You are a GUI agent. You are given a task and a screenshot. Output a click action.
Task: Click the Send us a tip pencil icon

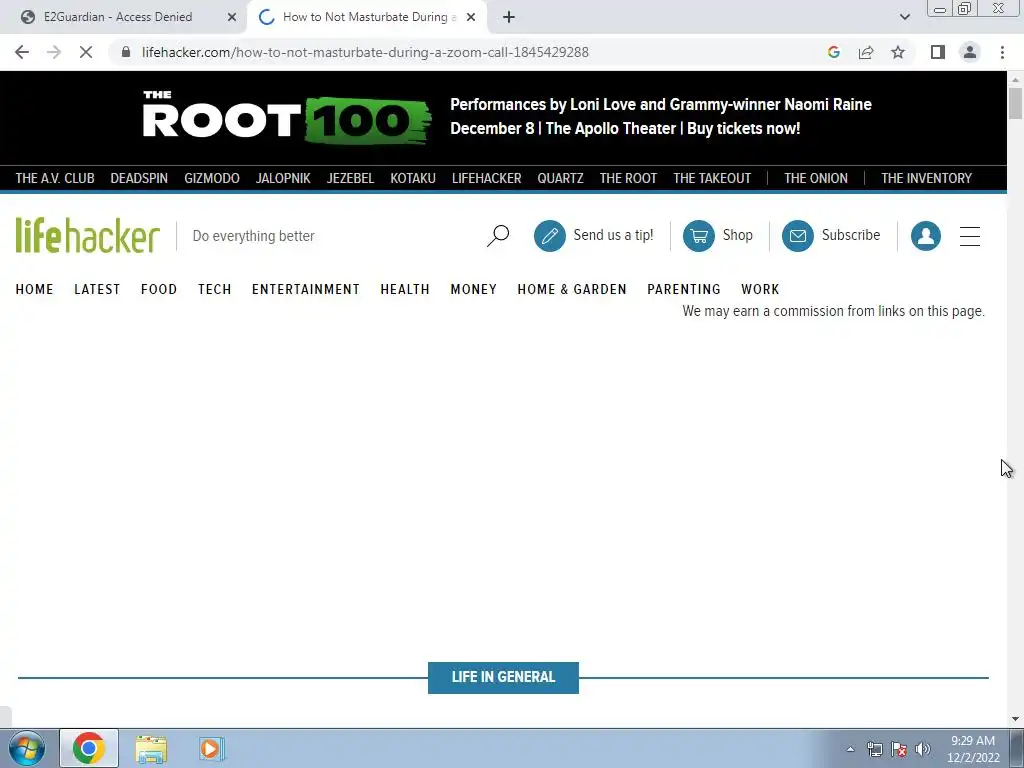click(549, 236)
